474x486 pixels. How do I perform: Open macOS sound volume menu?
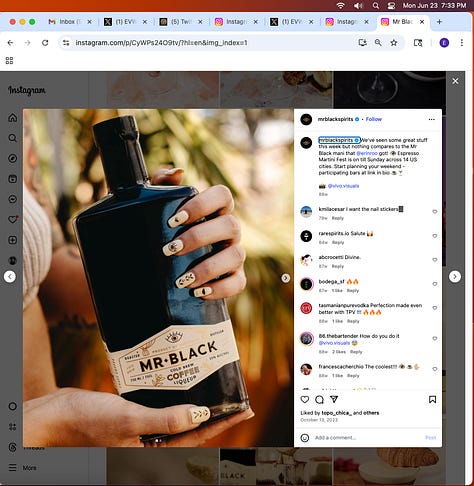358,6
